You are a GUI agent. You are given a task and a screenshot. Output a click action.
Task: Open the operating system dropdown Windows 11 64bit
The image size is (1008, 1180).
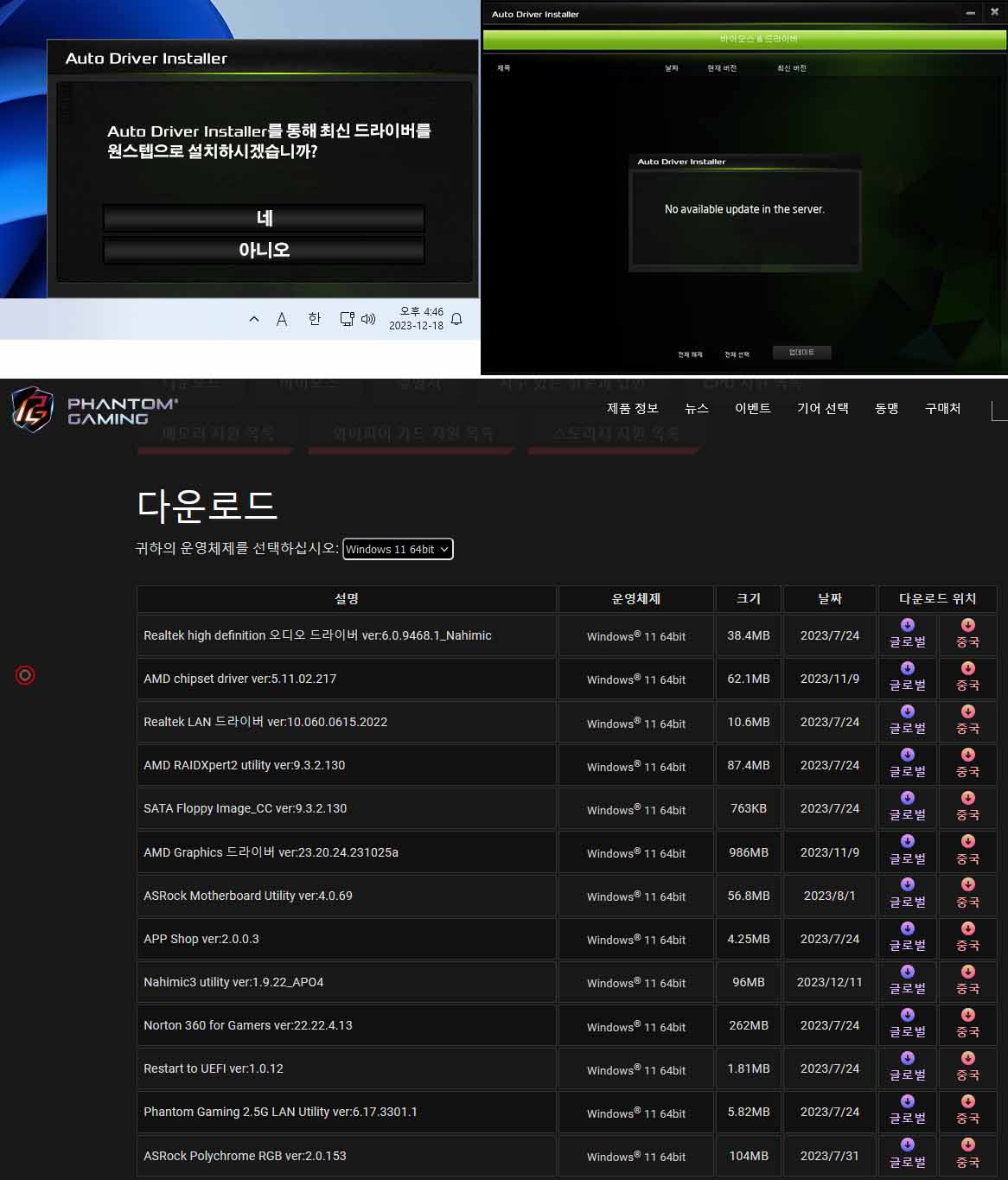pyautogui.click(x=398, y=549)
